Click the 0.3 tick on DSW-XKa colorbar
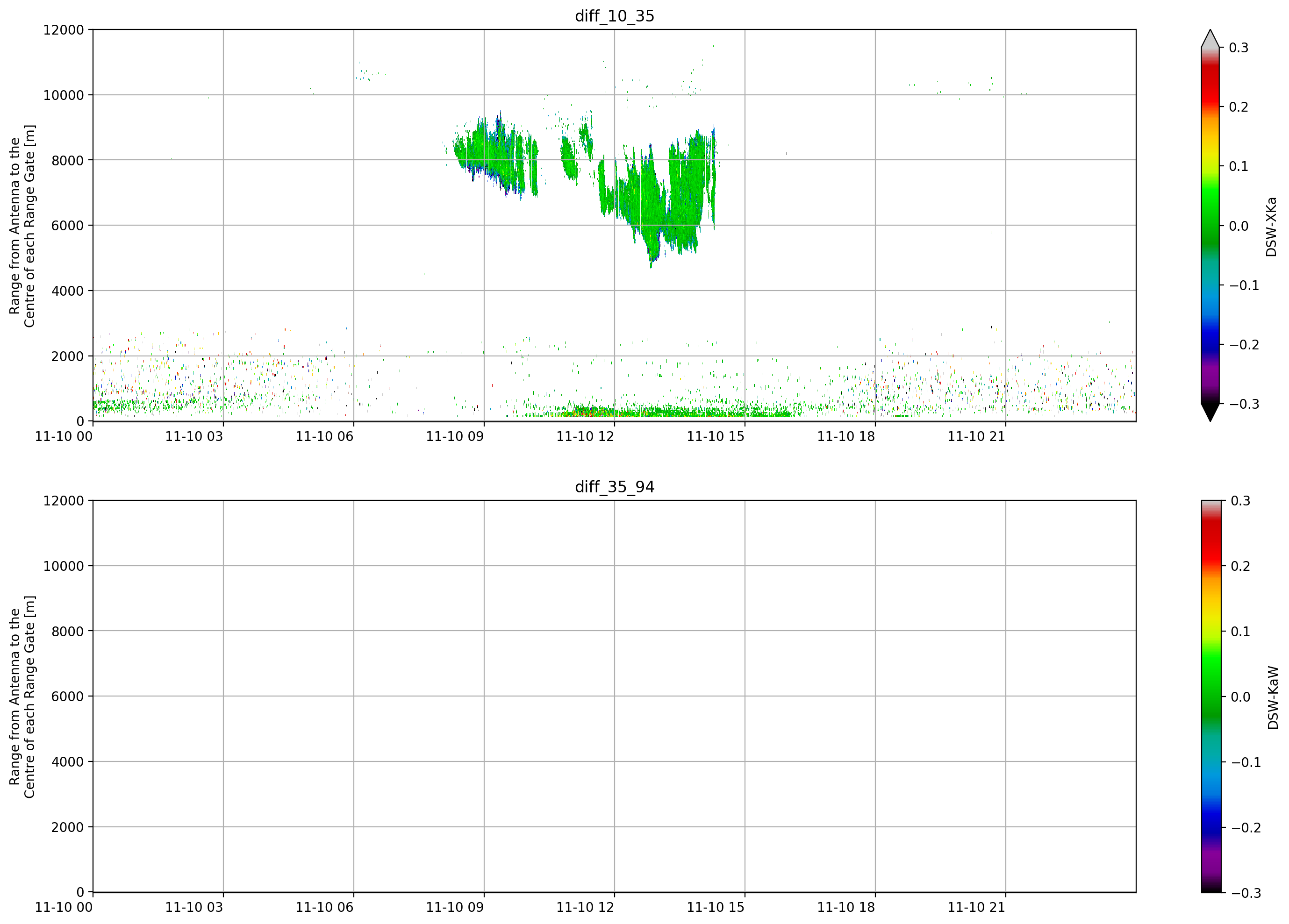 click(x=1239, y=48)
